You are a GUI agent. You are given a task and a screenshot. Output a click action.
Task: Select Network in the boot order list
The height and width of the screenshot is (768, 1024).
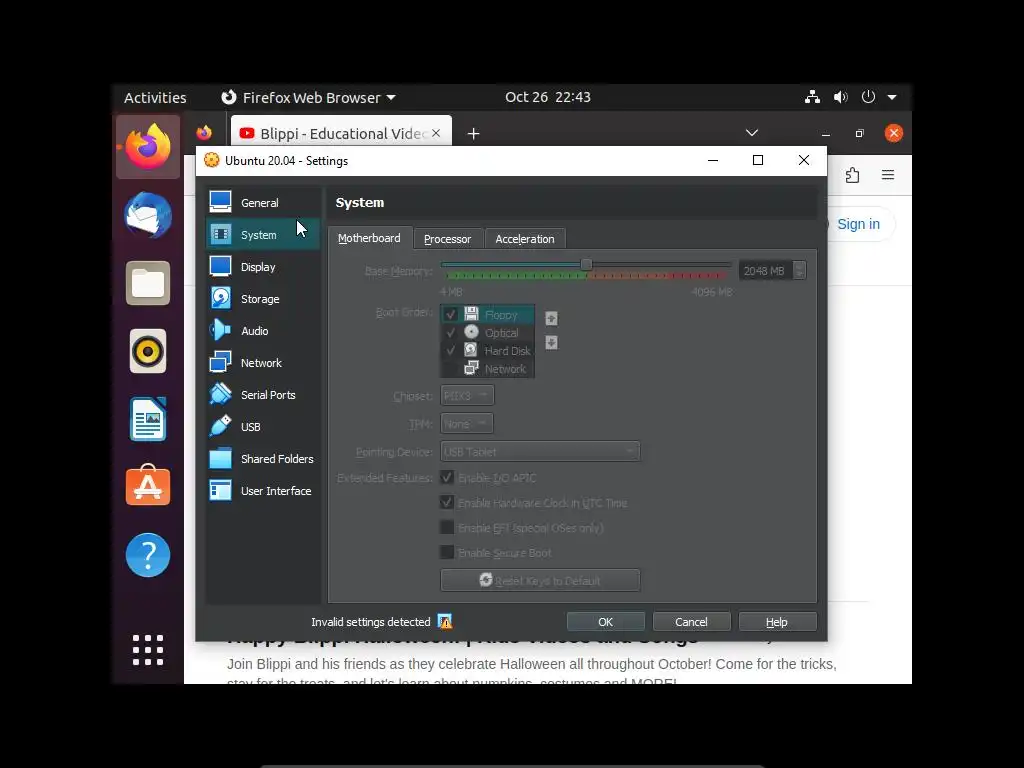tap(488, 369)
